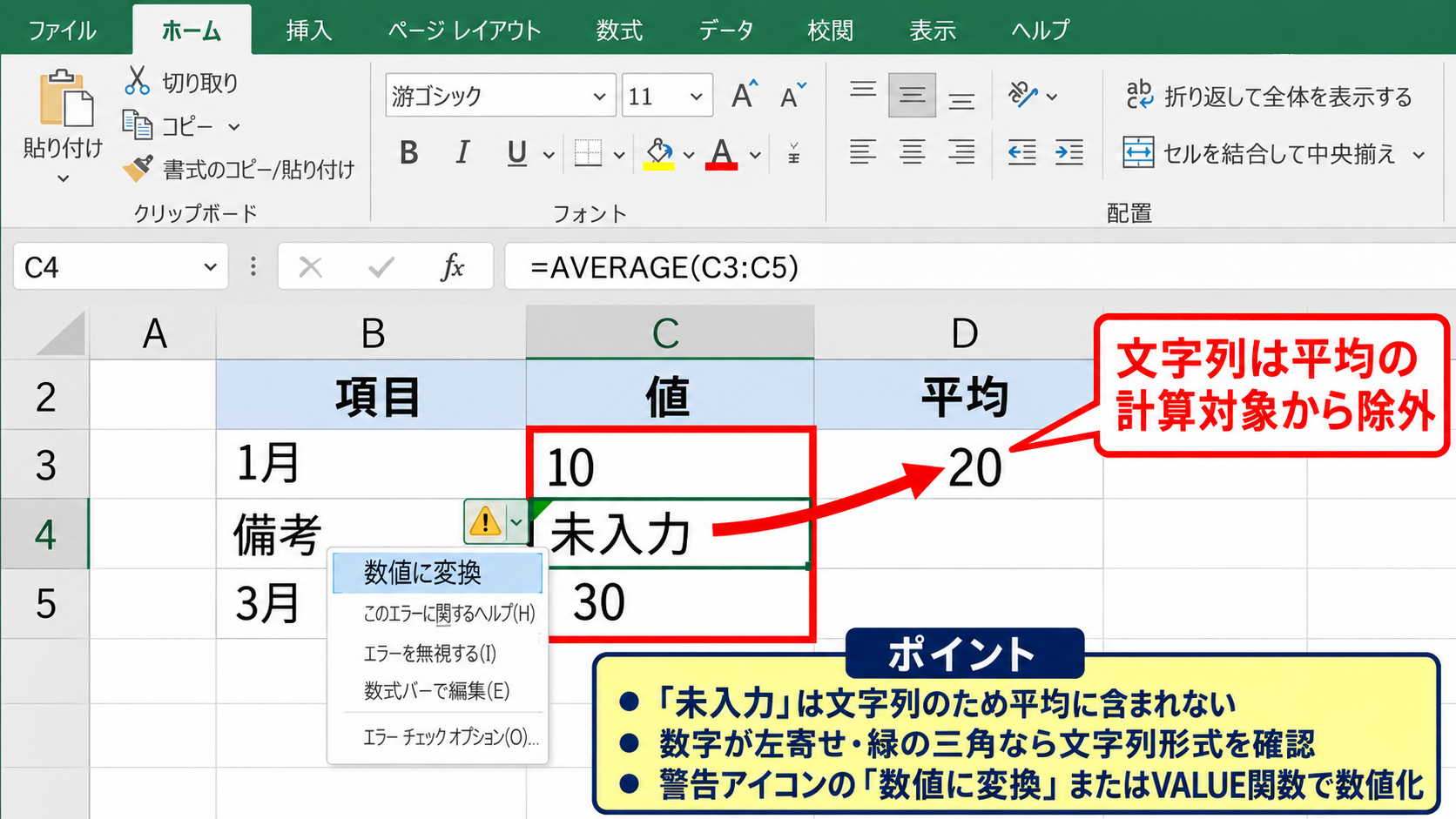Click the formula bar =AVERAGE(C3:C5) field

click(980, 266)
